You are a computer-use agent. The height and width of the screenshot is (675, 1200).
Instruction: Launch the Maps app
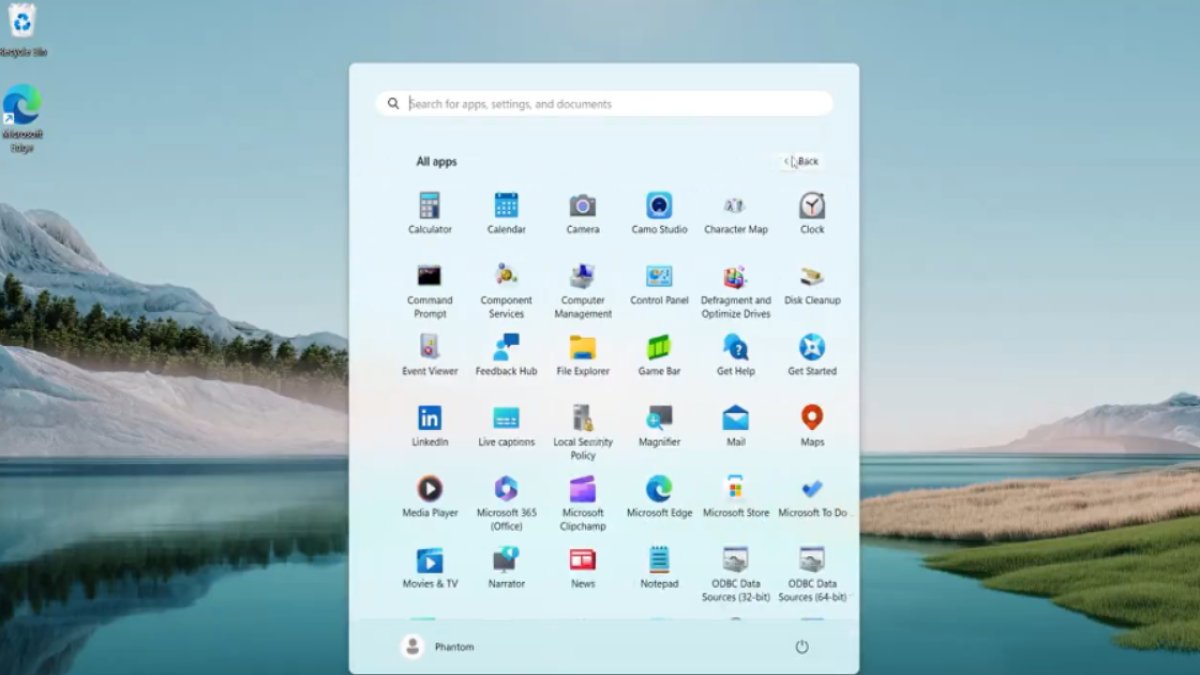(812, 426)
